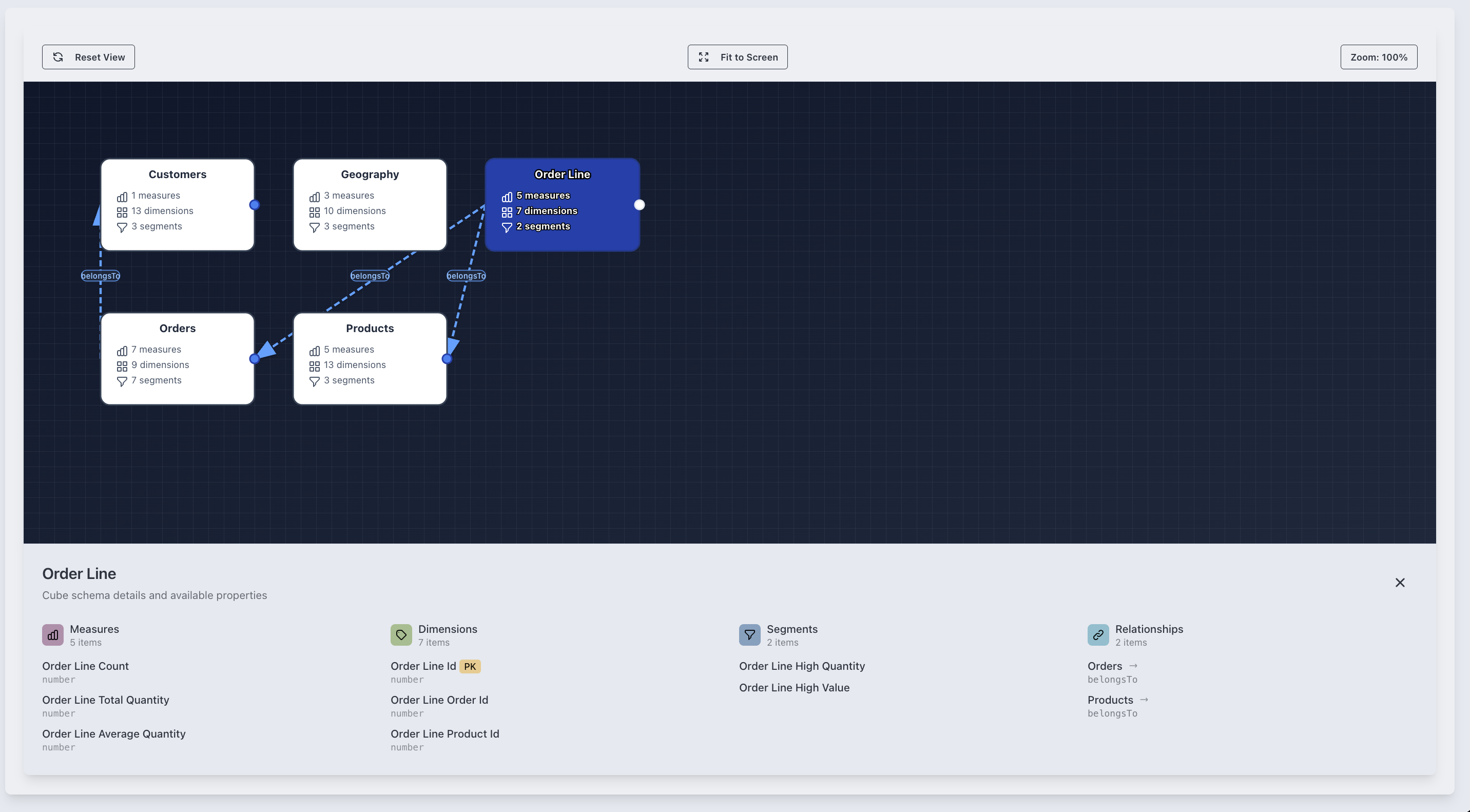
Task: Click the Reset View button
Action: tap(88, 57)
